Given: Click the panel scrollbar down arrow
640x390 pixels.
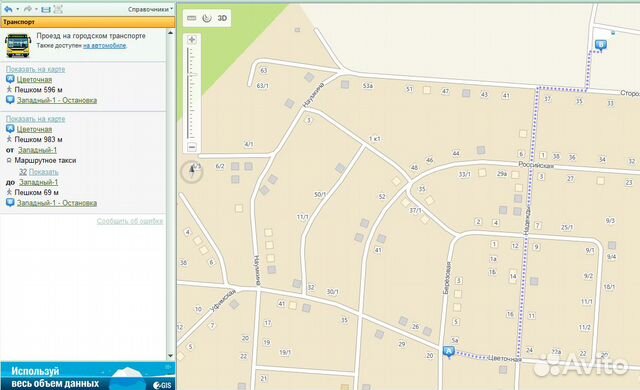Looking at the screenshot, I should point(171,356).
